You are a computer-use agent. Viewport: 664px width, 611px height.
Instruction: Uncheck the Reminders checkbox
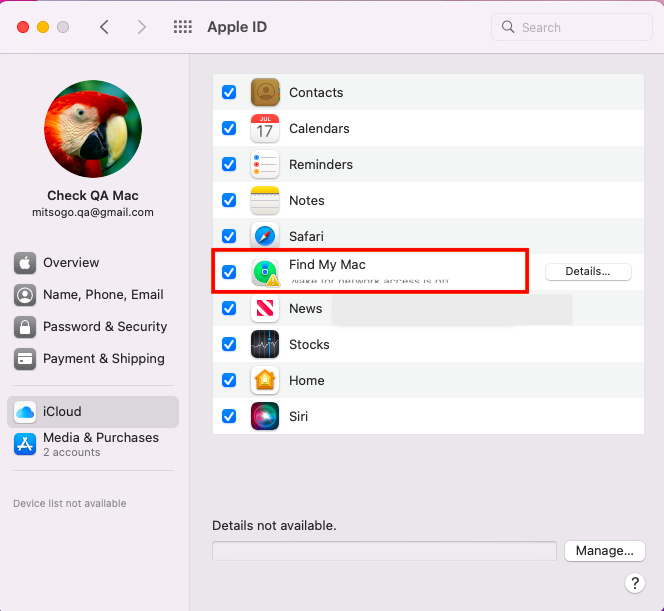pyautogui.click(x=229, y=164)
